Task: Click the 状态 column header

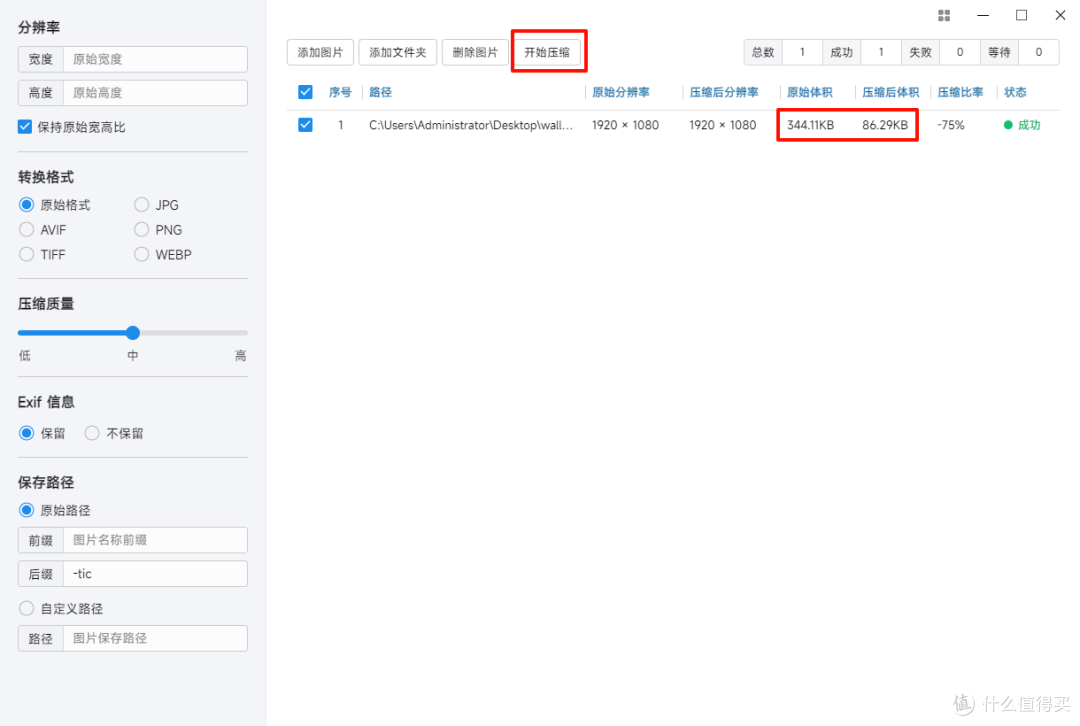Action: click(1015, 92)
